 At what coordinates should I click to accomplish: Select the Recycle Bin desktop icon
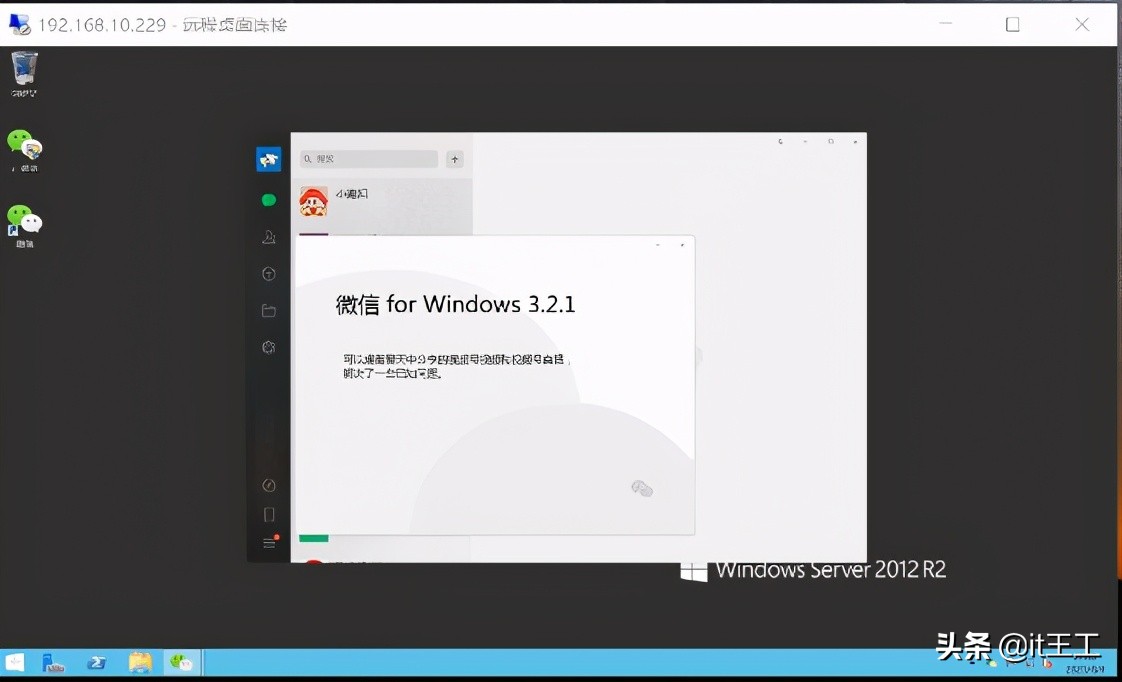24,74
